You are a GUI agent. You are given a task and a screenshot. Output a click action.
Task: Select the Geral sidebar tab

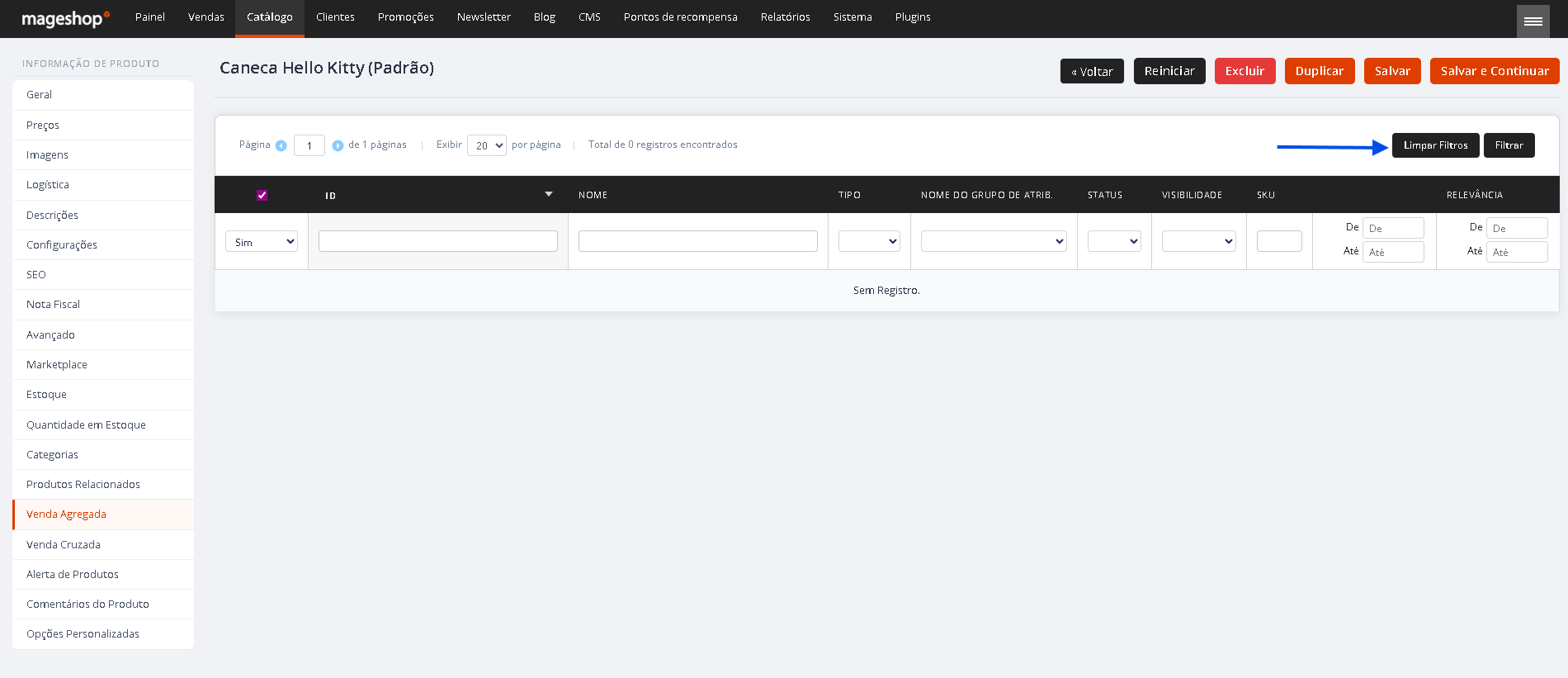(103, 95)
